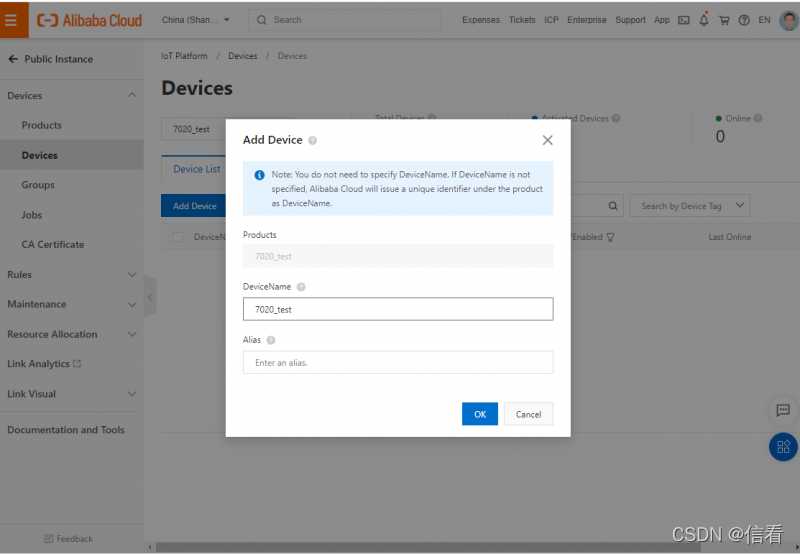This screenshot has width=800, height=554.
Task: Click help icon next to DeviceName label
Action: [x=301, y=287]
